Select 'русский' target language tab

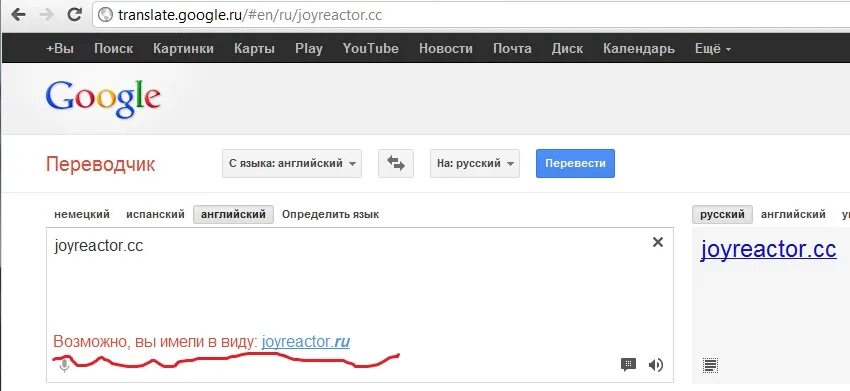tap(722, 214)
